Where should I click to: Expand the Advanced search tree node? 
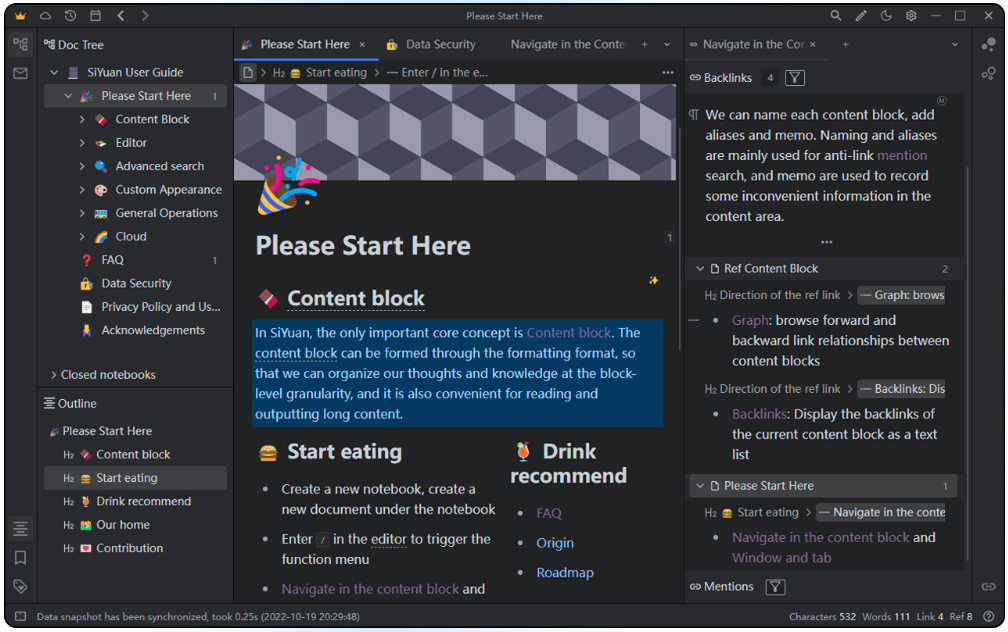point(82,166)
